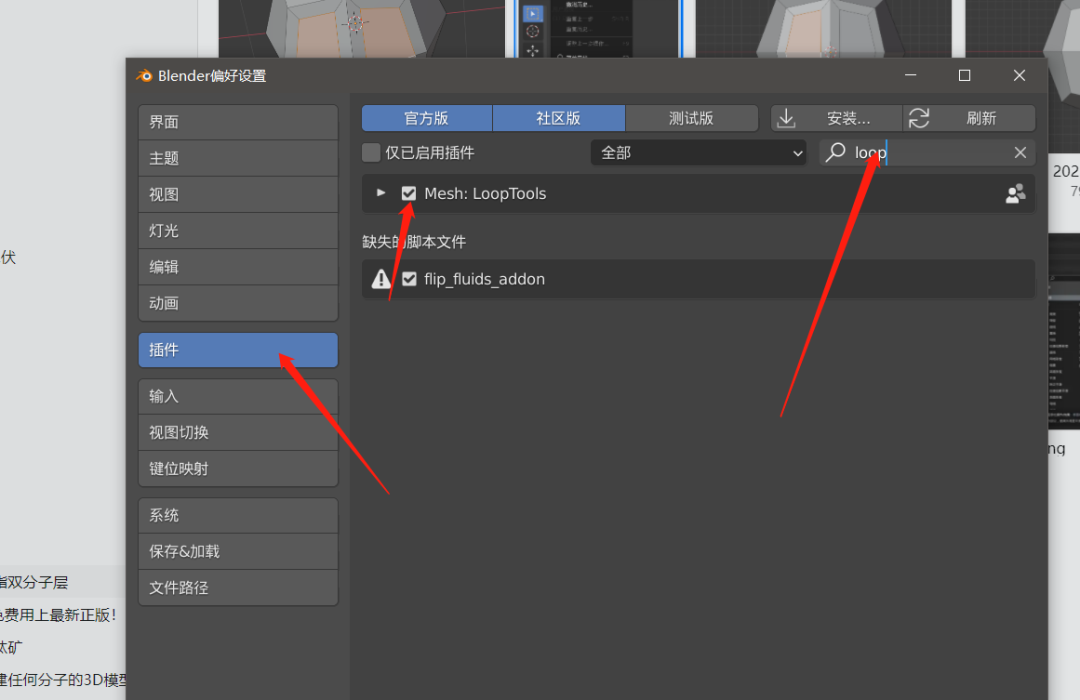The image size is (1080, 700).
Task: Click the community icon on LoopTools row
Action: pos(1015,194)
